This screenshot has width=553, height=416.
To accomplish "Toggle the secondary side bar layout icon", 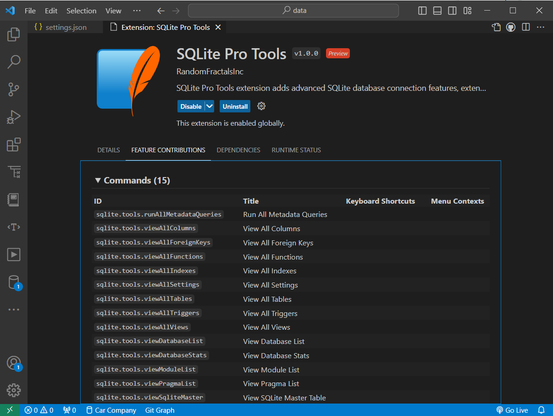I will 452,11.
